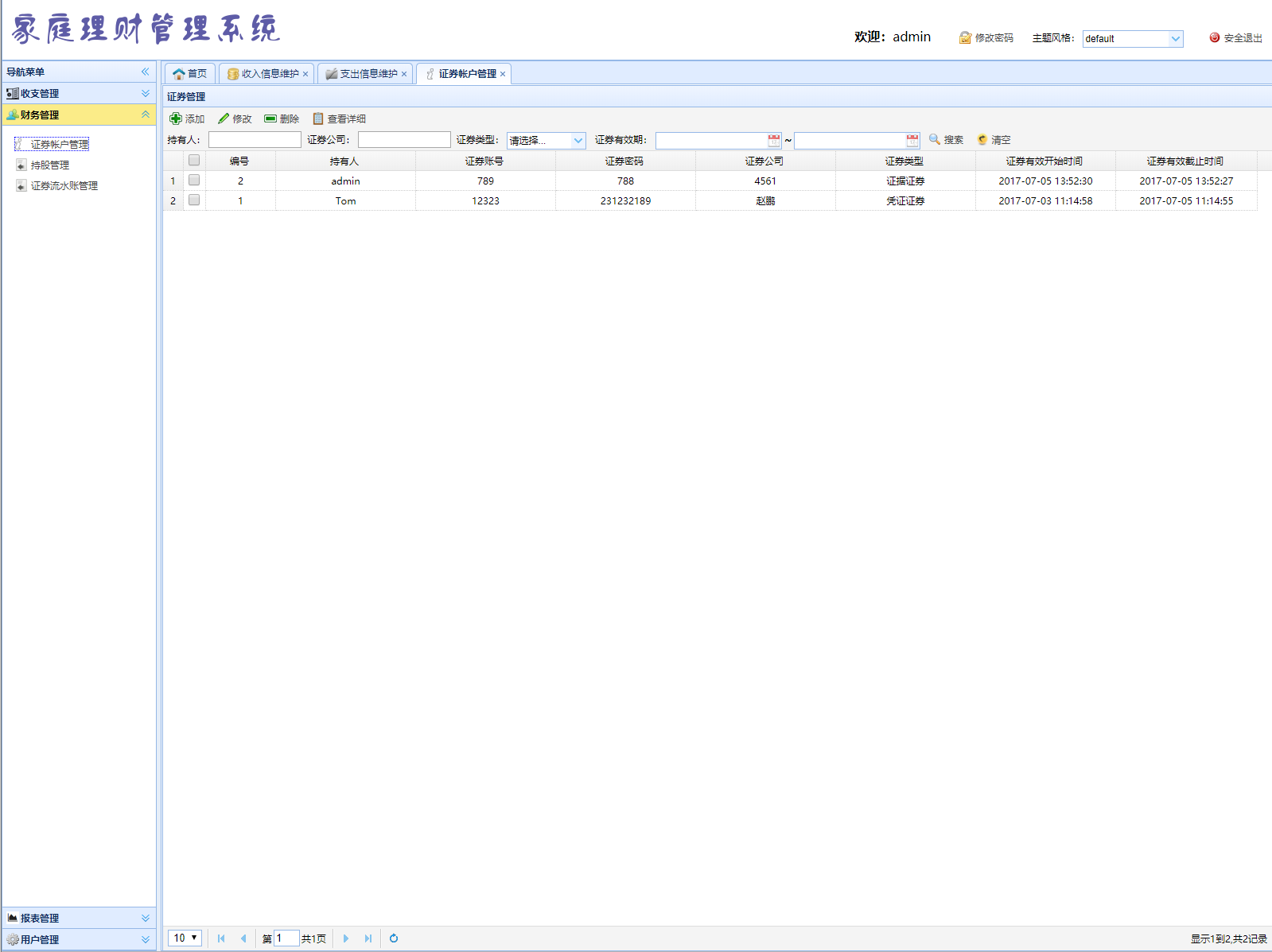Close the 证券帐户管理 tab
Screen dimensions: 1272x952
503,74
